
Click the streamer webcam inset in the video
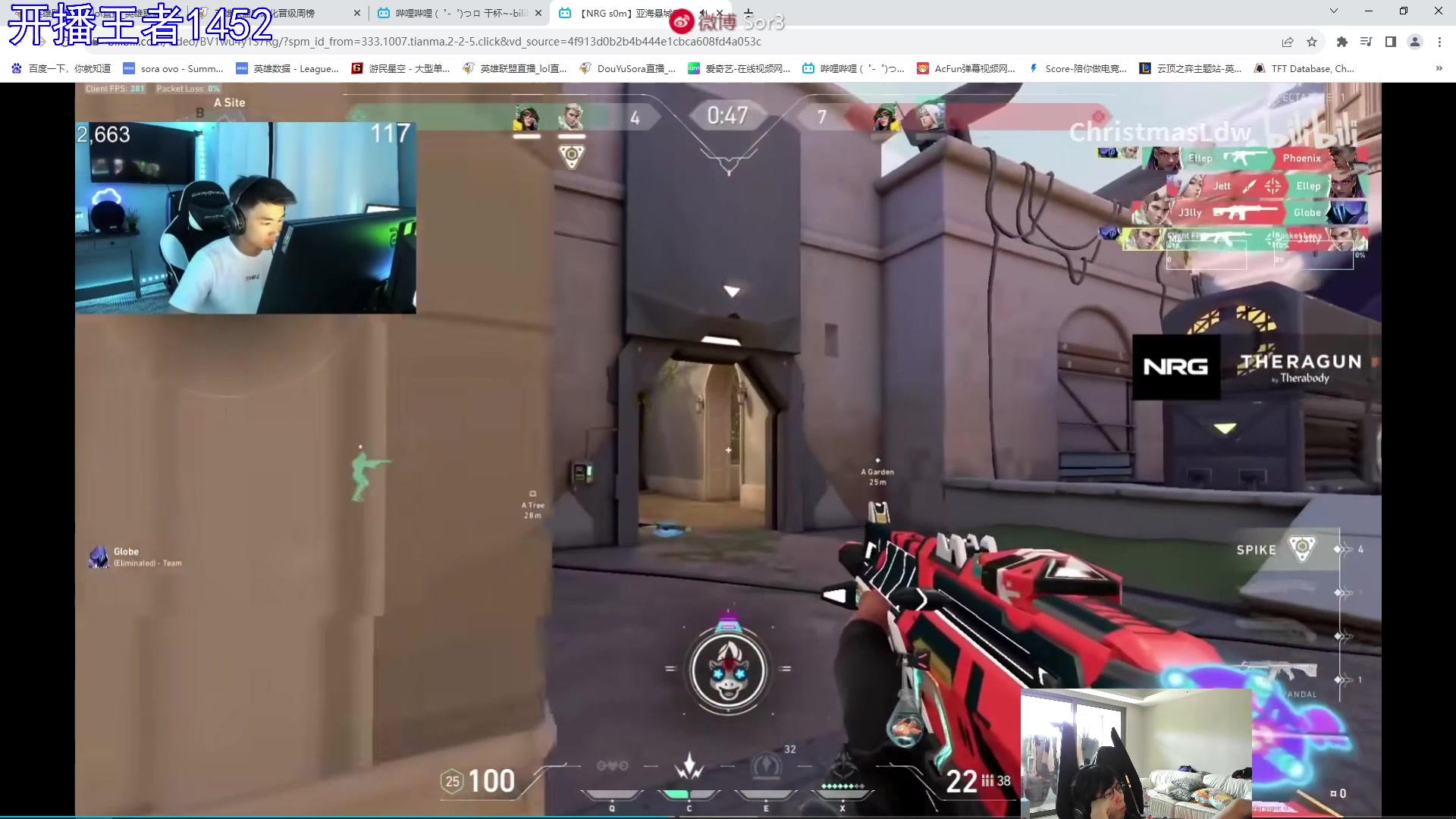click(x=245, y=218)
